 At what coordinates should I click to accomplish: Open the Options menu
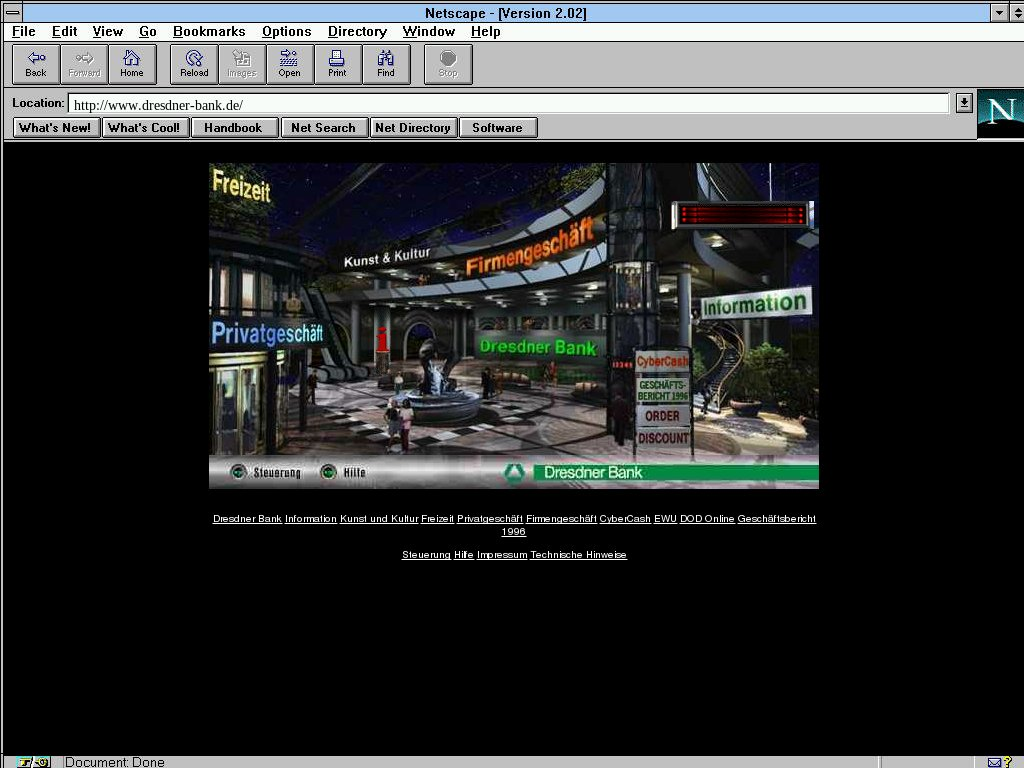click(286, 32)
